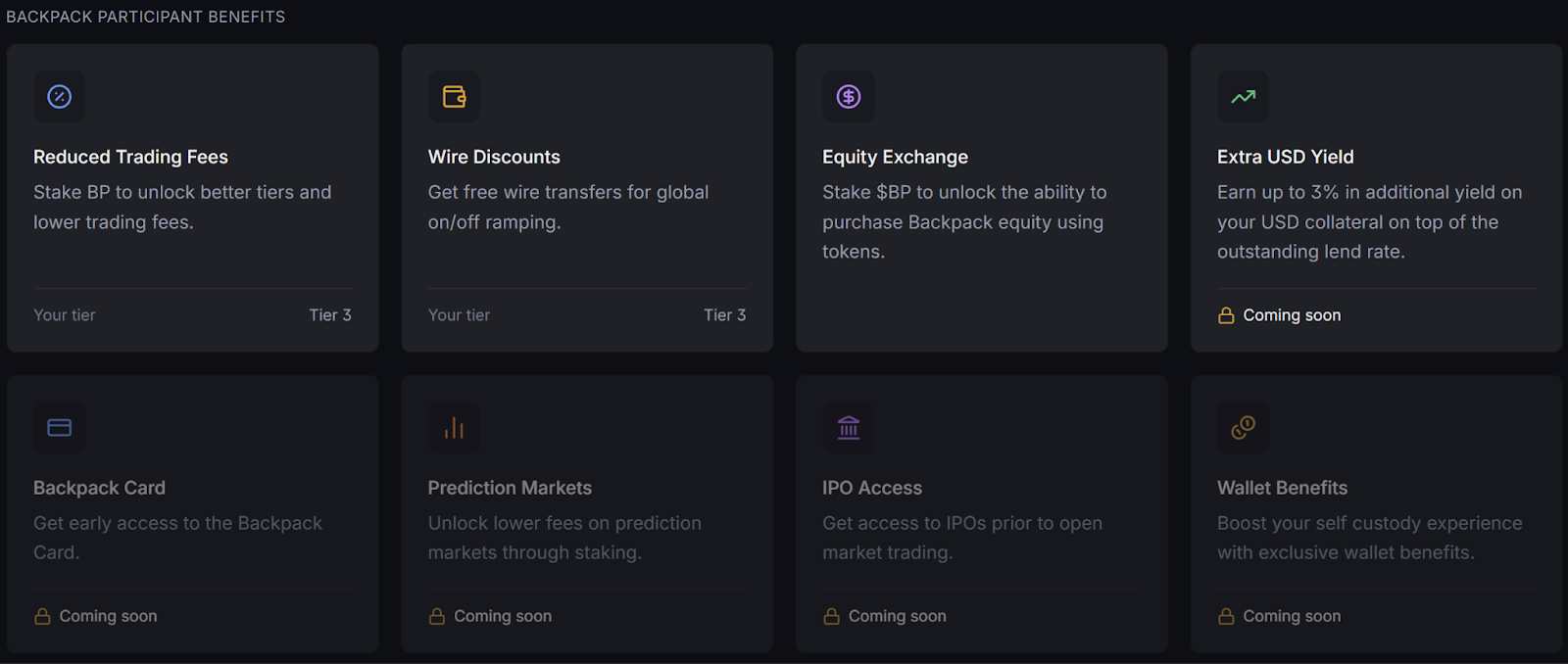Click the Wire Discounts card title
The width and height of the screenshot is (1568, 664).
point(494,157)
